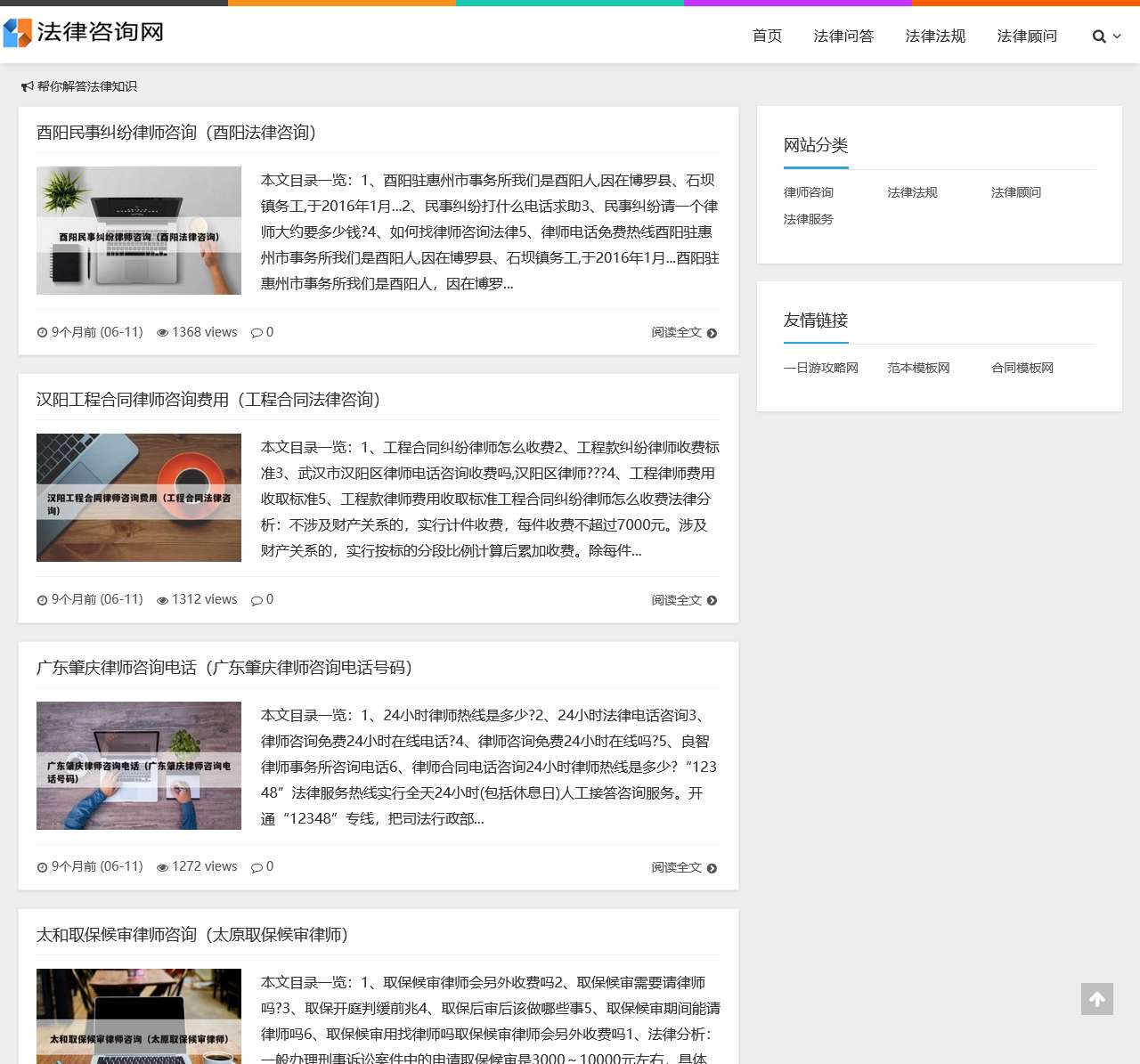Click thumbnail of 汉阳工程合同律师咨询费用 article
The image size is (1140, 1064).
tap(139, 498)
